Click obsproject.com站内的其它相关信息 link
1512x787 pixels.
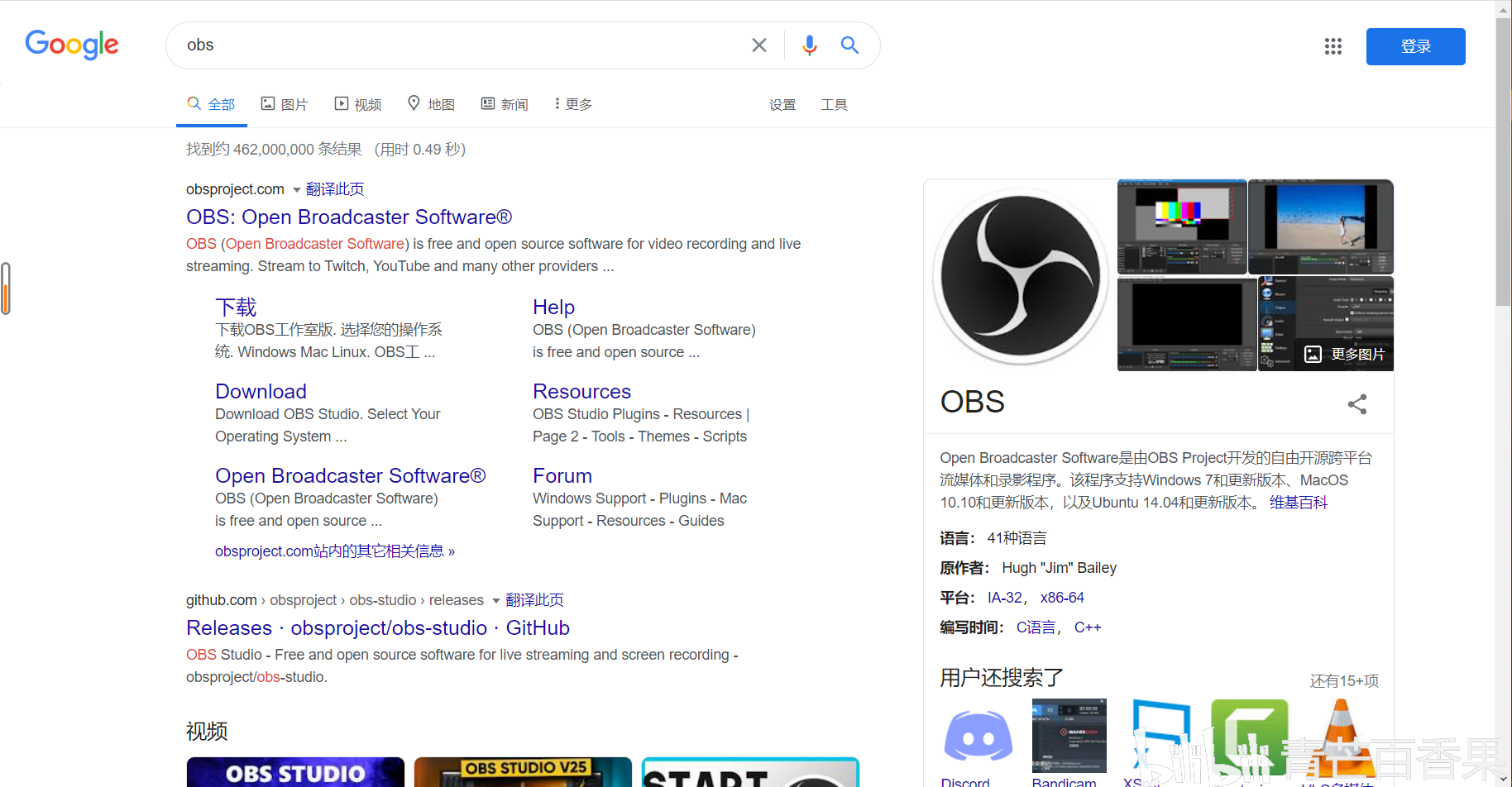(335, 551)
